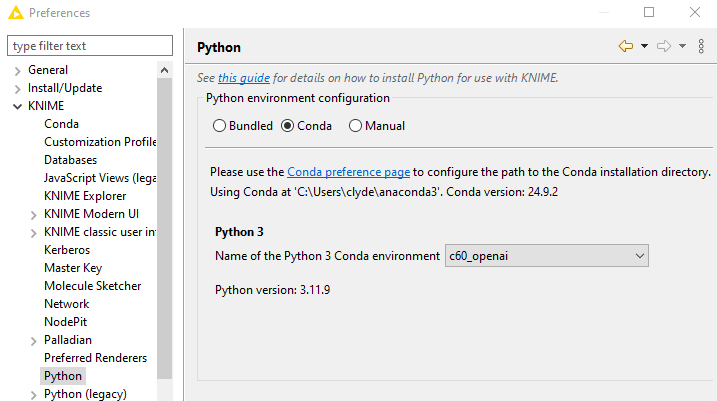Open the forward history dropdown arrow
This screenshot has width=717, height=401.
point(682,46)
